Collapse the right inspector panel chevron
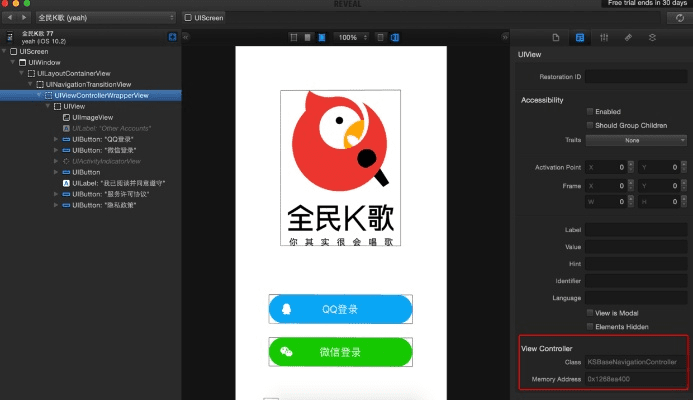Viewport: 693px width, 400px height. 505,37
